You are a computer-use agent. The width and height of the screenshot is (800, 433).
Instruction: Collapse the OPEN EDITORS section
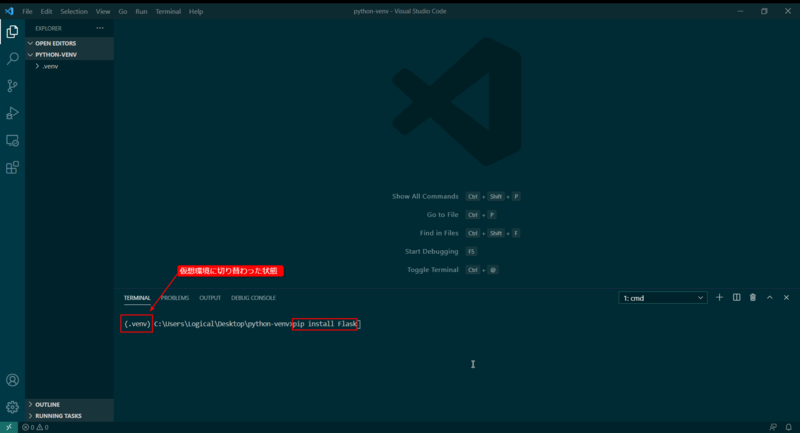coord(69,43)
